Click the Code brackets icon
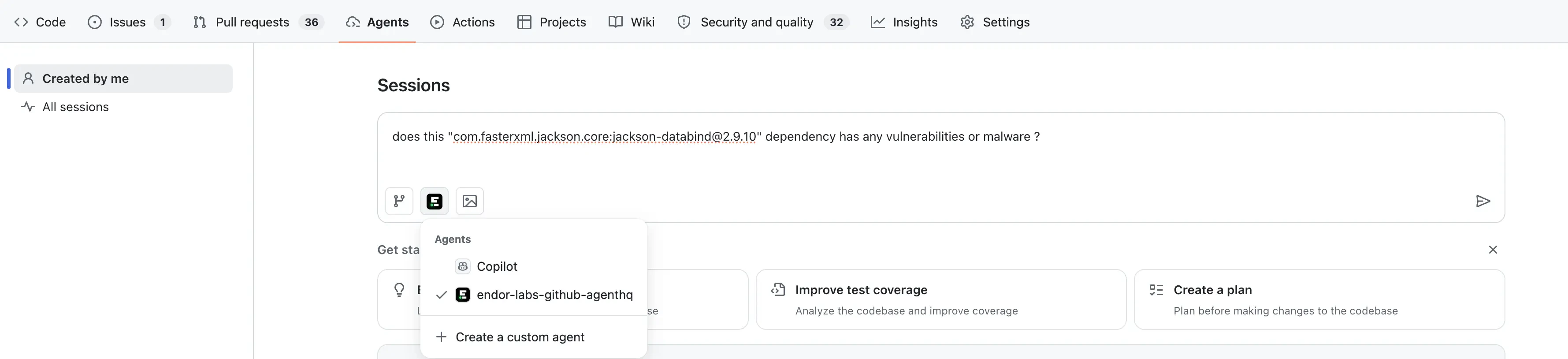Image resolution: width=1568 pixels, height=359 pixels. click(21, 22)
